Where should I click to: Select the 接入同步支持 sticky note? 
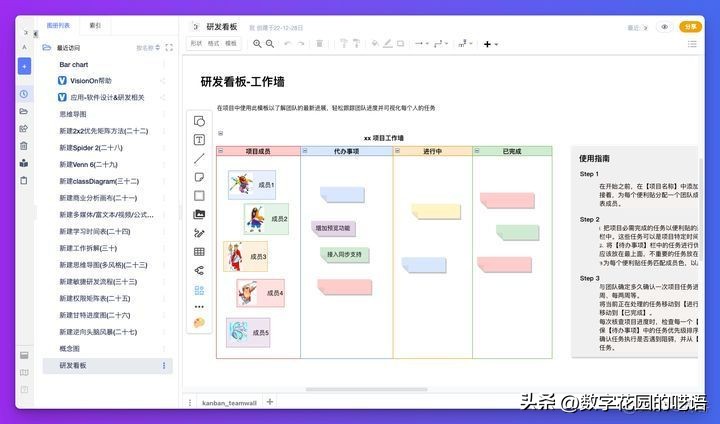tap(344, 254)
